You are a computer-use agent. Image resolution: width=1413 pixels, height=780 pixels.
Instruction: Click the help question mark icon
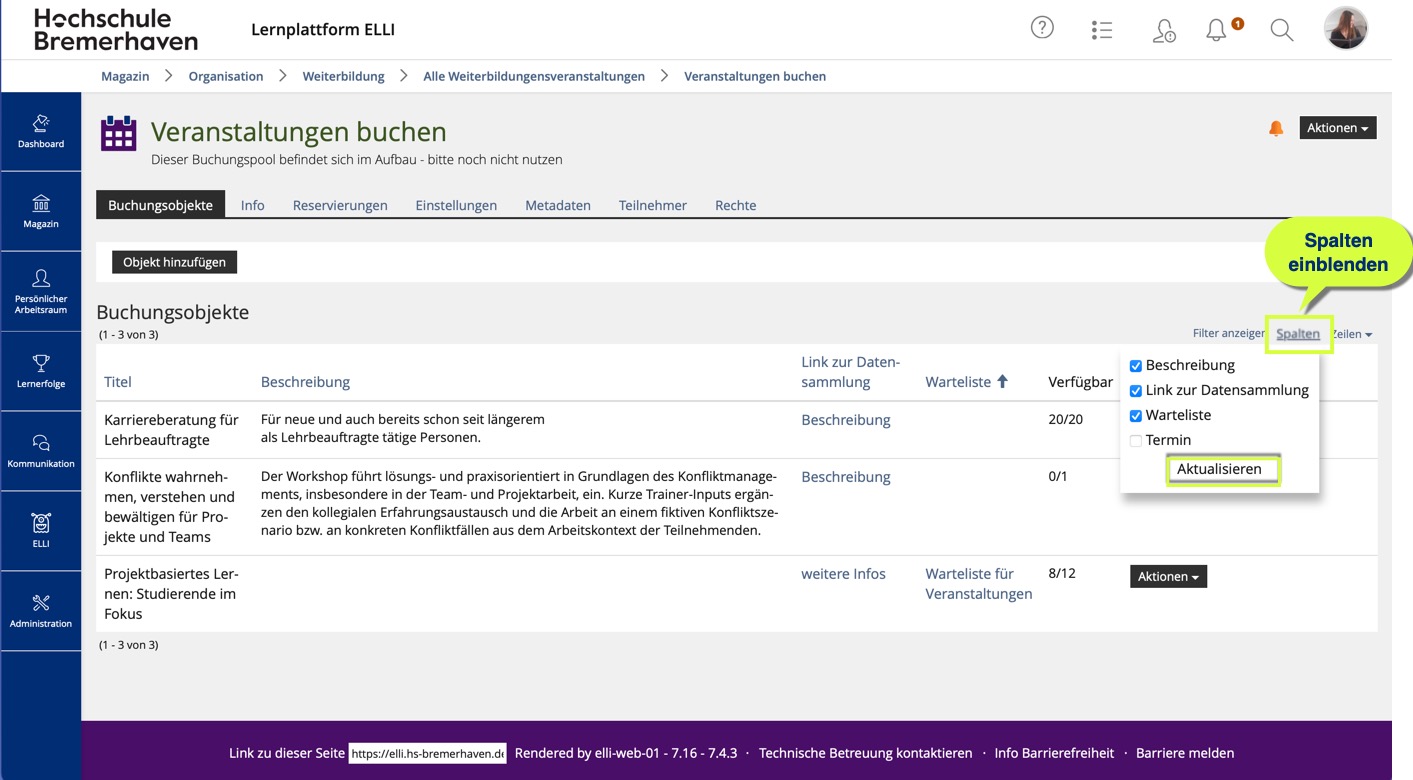click(x=1042, y=29)
